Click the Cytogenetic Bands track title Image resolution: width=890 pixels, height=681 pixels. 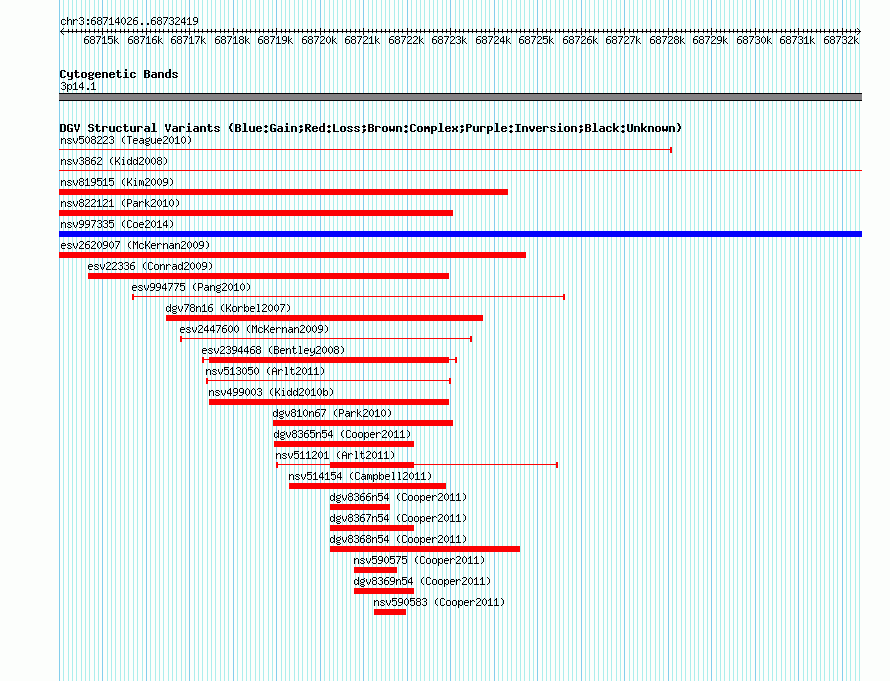click(119, 74)
